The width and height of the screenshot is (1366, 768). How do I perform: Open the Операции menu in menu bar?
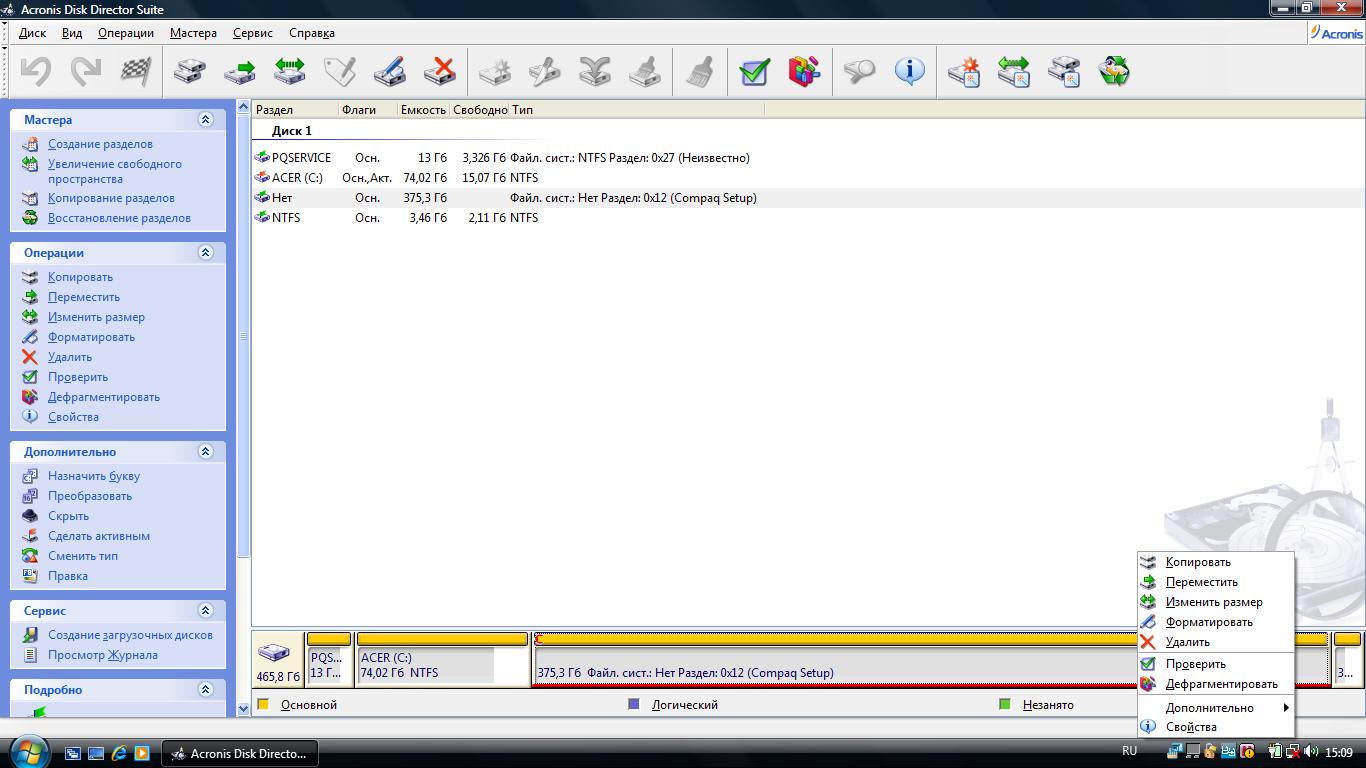(126, 33)
